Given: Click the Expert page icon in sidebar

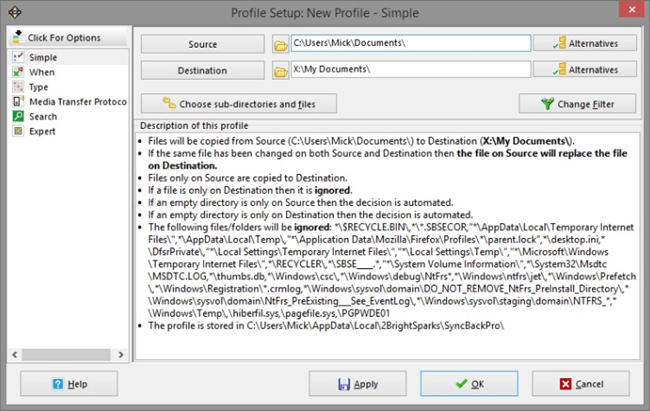Looking at the screenshot, I should (x=18, y=131).
